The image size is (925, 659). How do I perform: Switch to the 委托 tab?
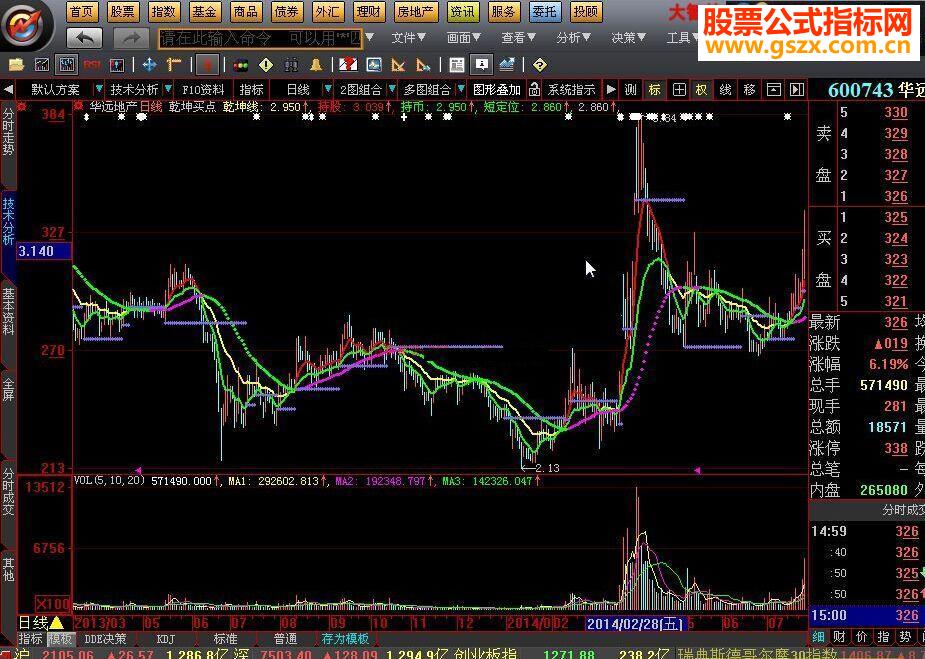coord(544,11)
